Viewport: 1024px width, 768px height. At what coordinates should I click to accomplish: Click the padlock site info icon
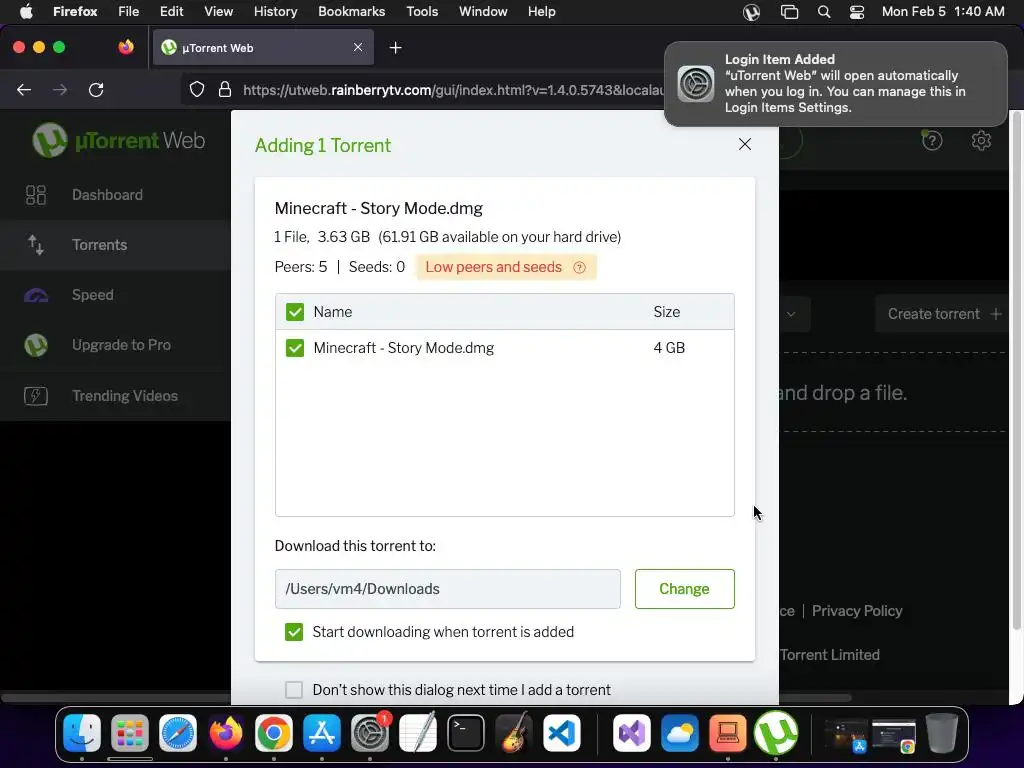[225, 89]
